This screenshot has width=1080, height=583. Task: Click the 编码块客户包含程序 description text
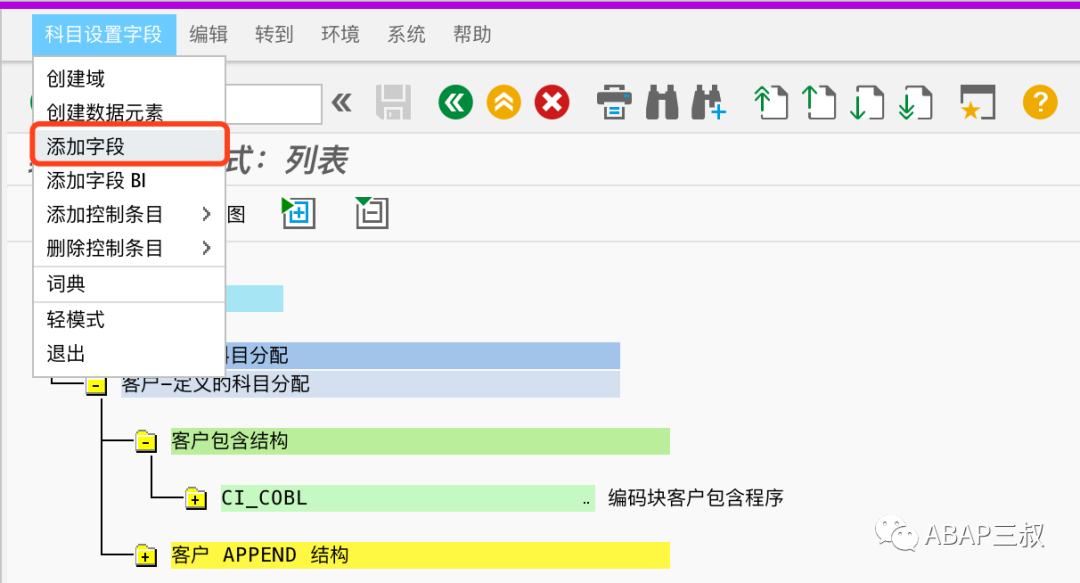coord(696,498)
